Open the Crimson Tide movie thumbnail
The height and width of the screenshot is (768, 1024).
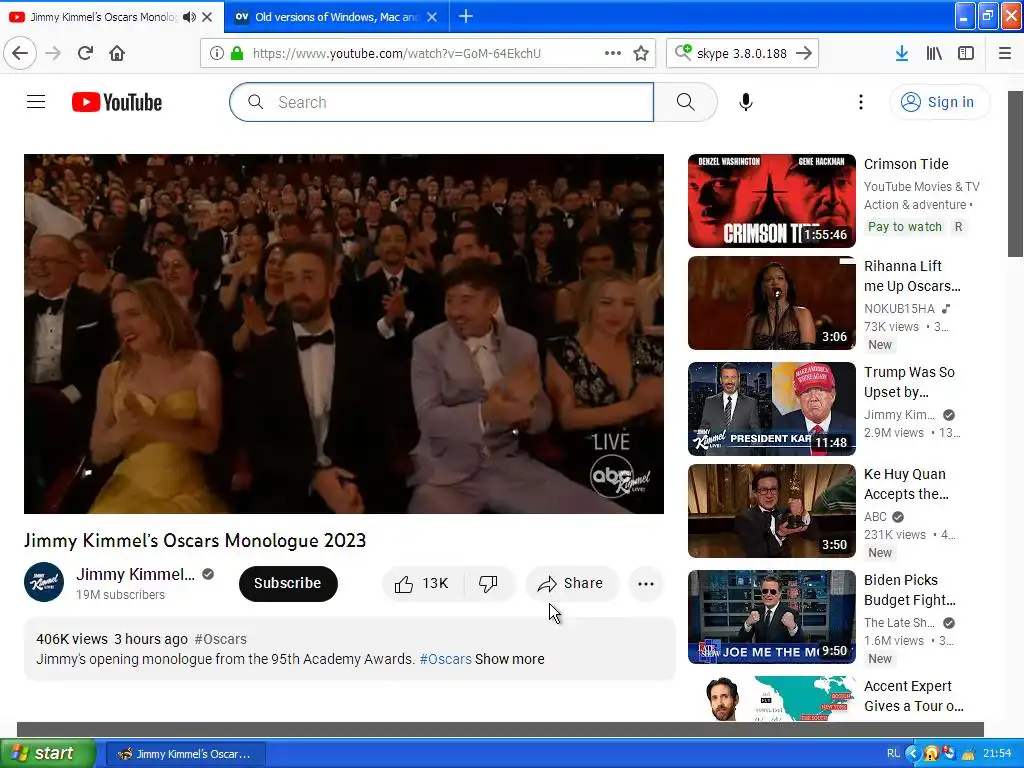(771, 201)
